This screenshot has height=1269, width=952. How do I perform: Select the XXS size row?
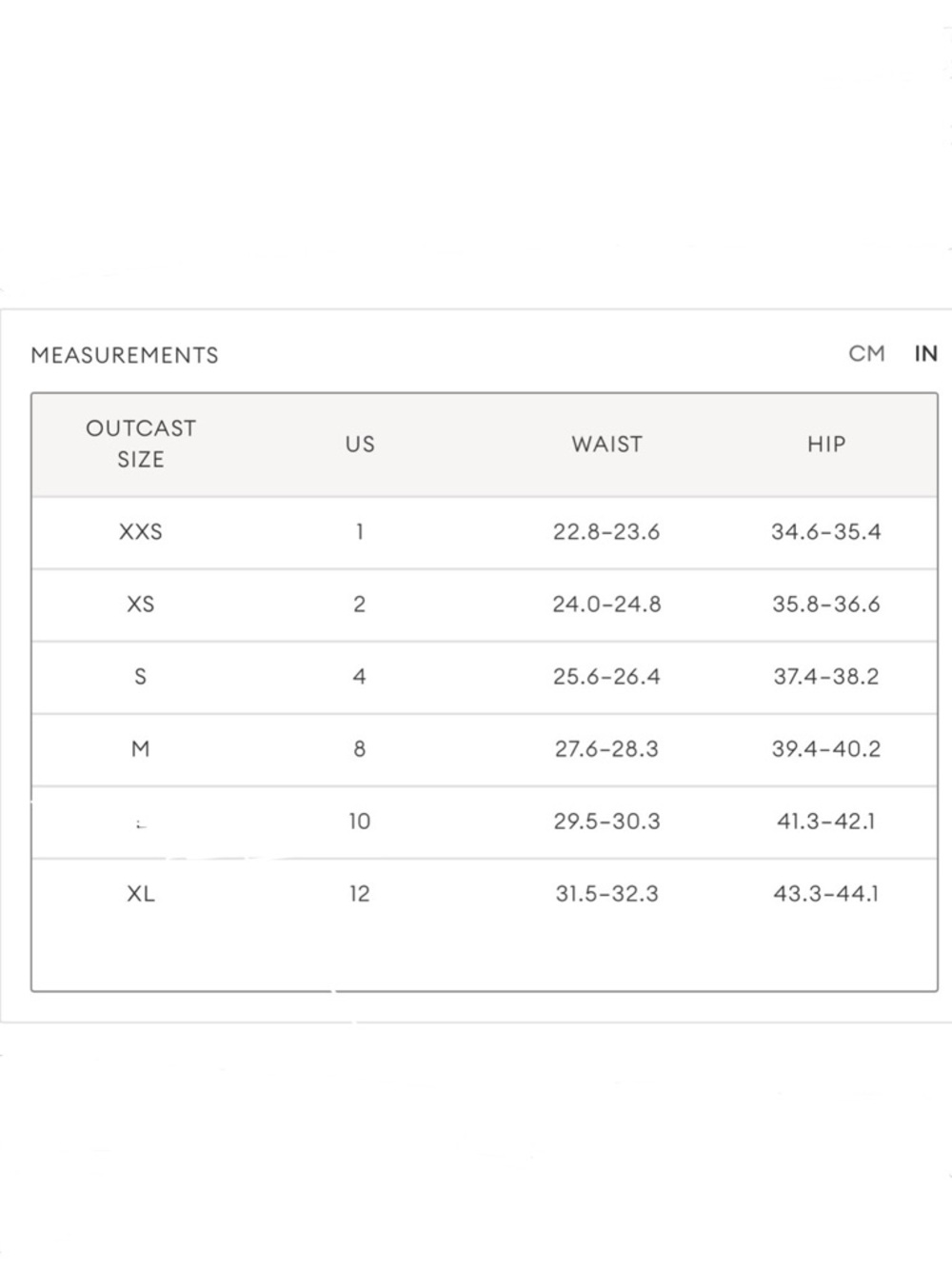coord(485,532)
